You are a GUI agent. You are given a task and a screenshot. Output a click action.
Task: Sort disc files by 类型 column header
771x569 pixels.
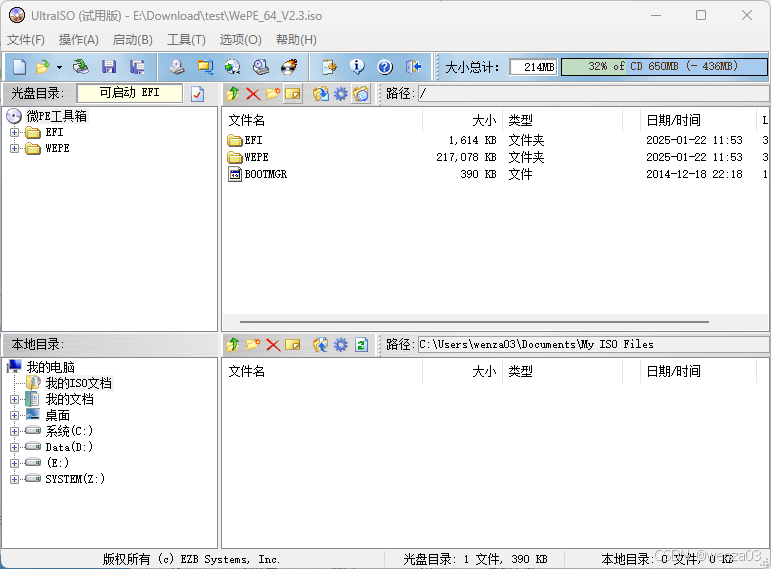(563, 120)
